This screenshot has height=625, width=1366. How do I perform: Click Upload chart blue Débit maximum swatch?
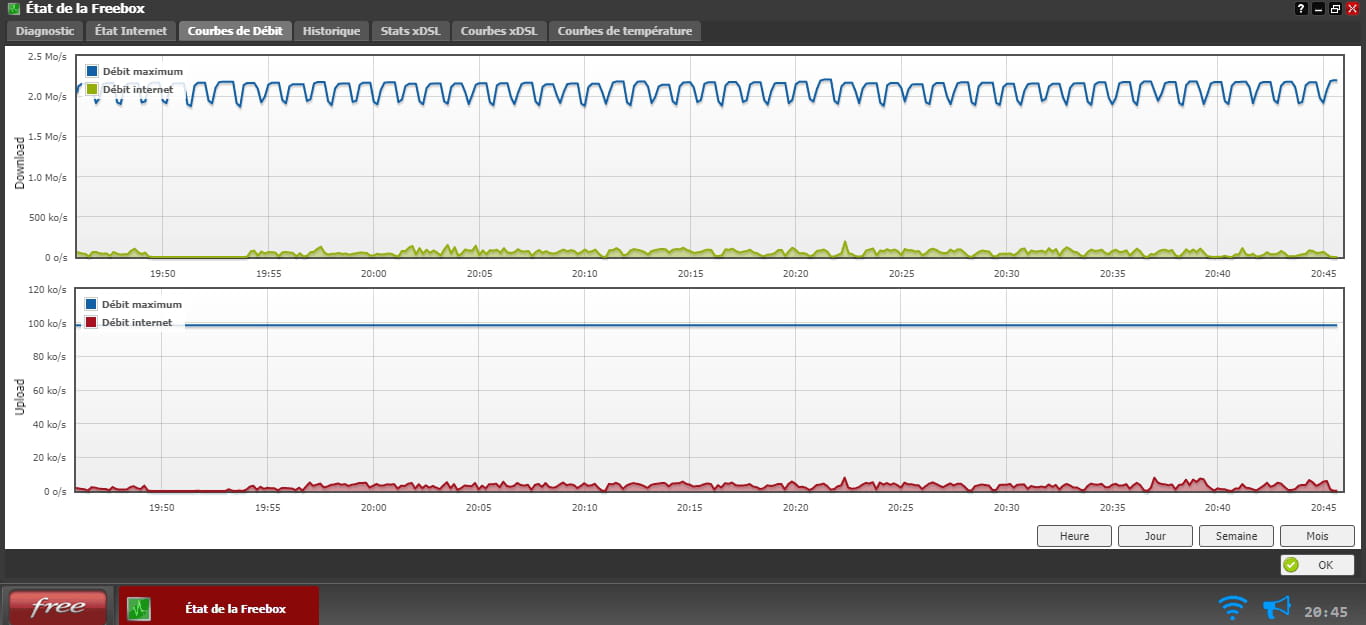click(x=91, y=304)
